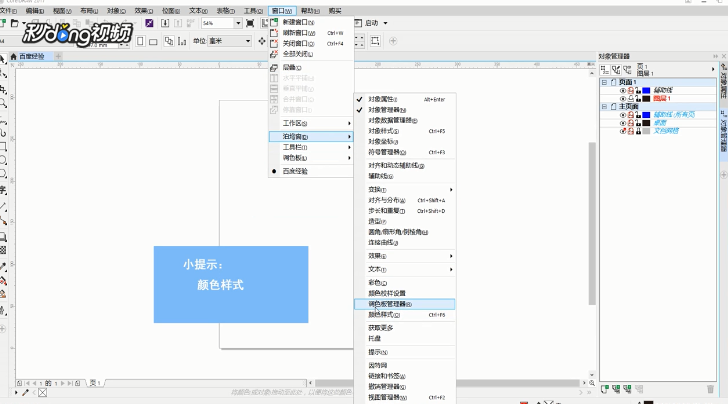
Task: Click Edit Across Layers icon in Object Manager
Action: pyautogui.click(x=616, y=70)
